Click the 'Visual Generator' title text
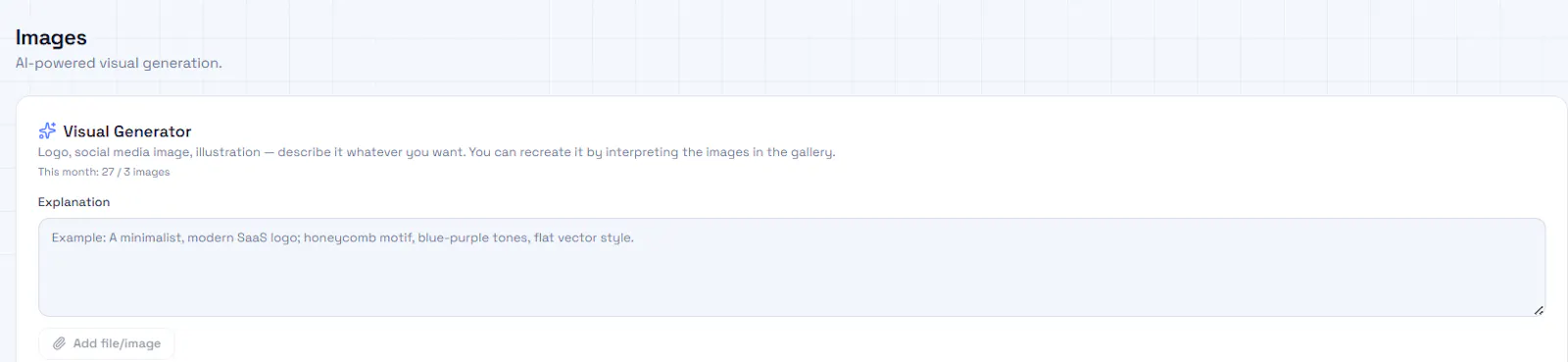Screen dimensions: 1568x362 coord(127,131)
